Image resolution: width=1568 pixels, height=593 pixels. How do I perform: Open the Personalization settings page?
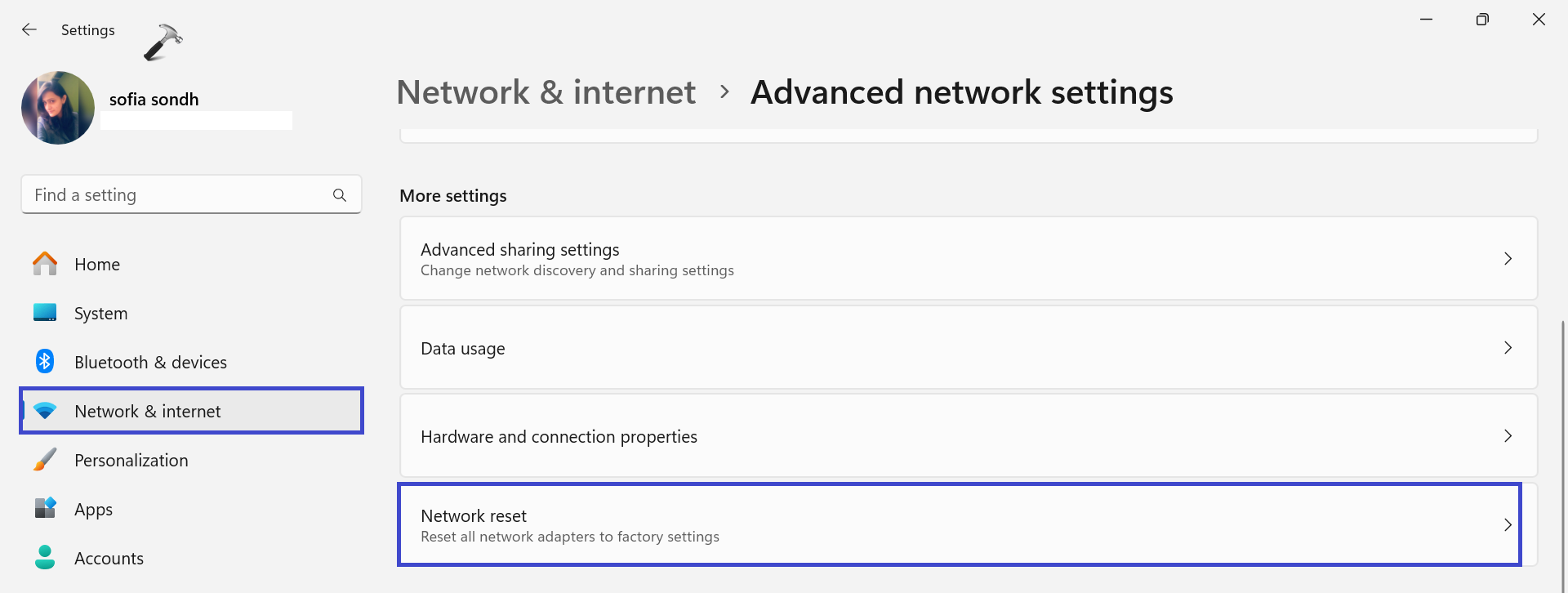131,460
